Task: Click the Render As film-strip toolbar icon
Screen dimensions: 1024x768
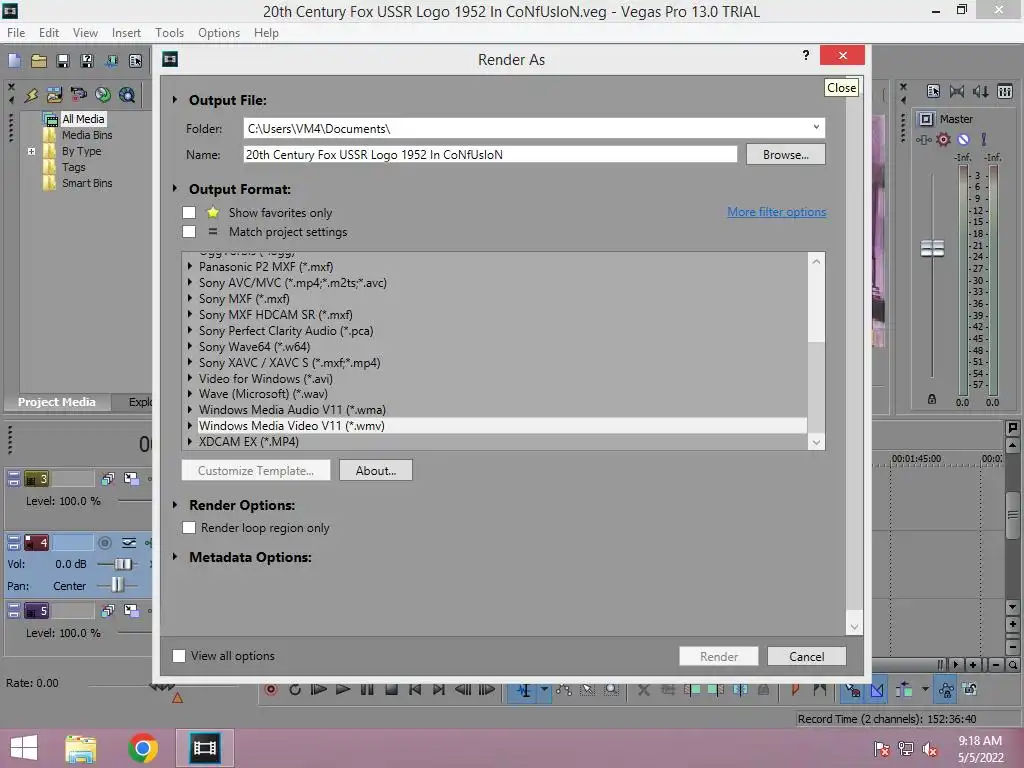Action: (112, 61)
